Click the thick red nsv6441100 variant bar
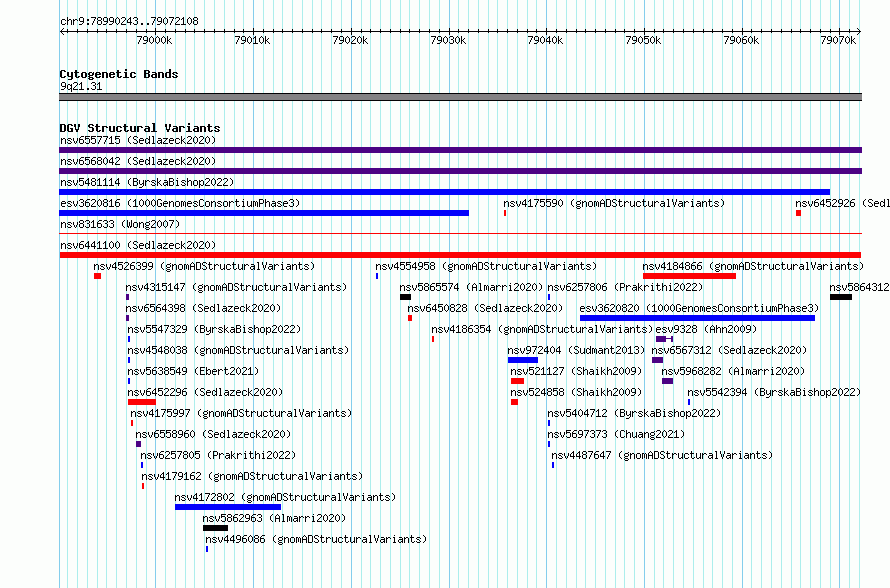Viewport: 890px width, 588px height. coord(460,255)
